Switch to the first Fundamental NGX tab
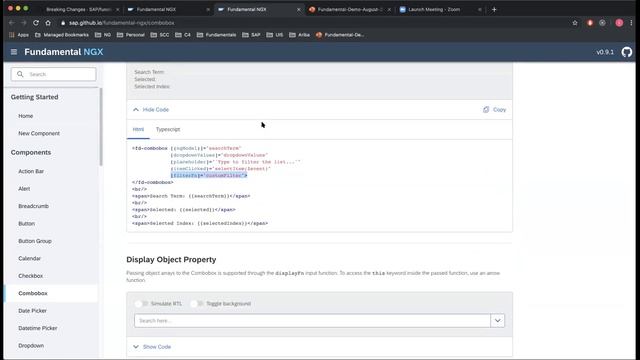This screenshot has height=360, width=640. pyautogui.click(x=156, y=9)
